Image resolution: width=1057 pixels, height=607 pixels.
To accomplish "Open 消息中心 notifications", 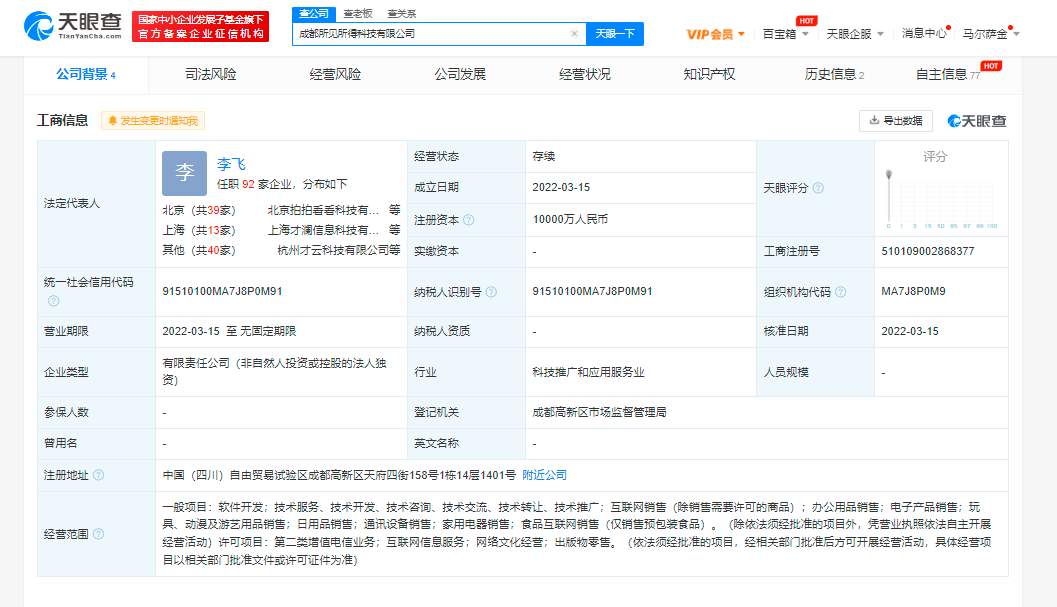I will (924, 34).
